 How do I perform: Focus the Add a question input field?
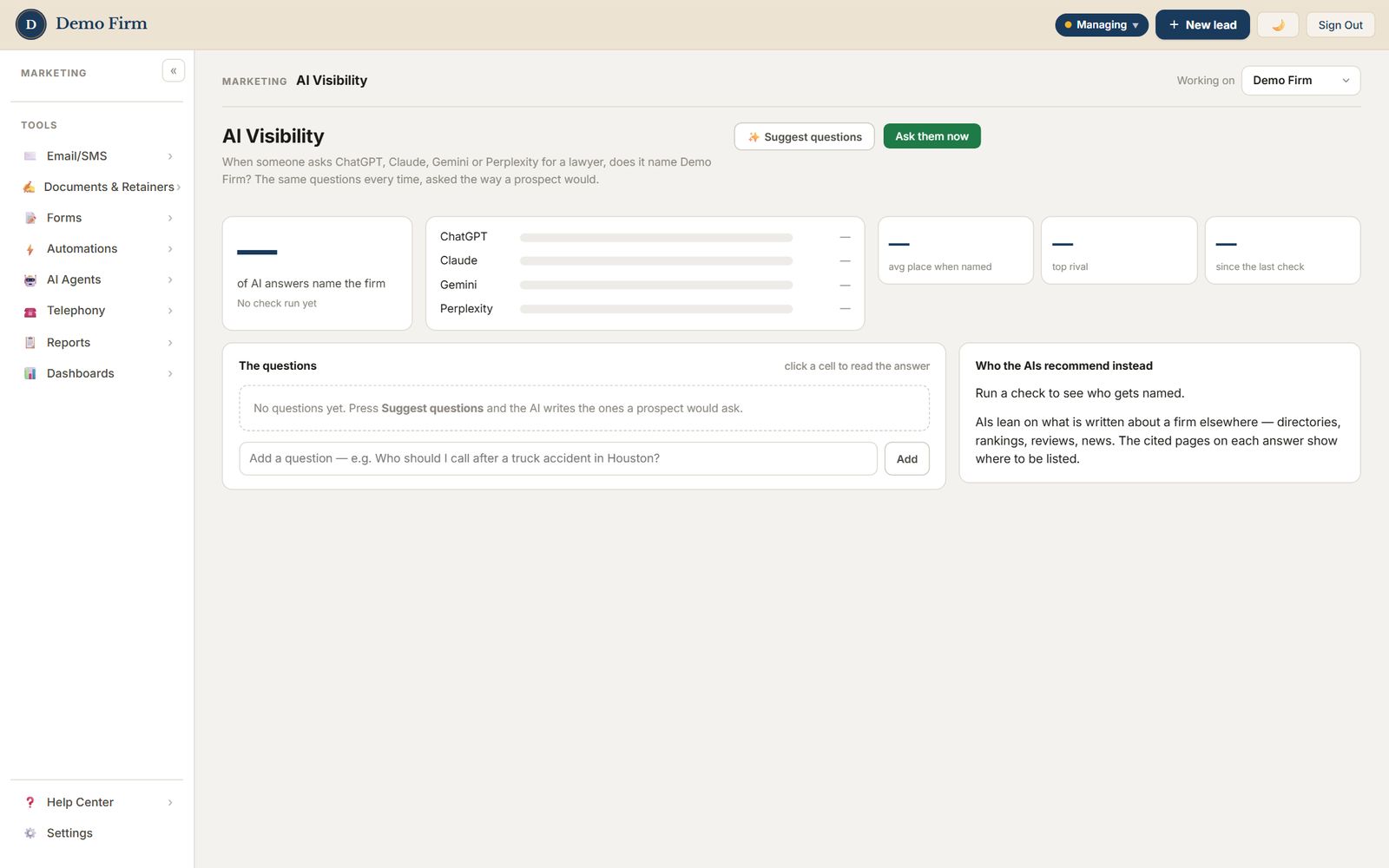[558, 458]
